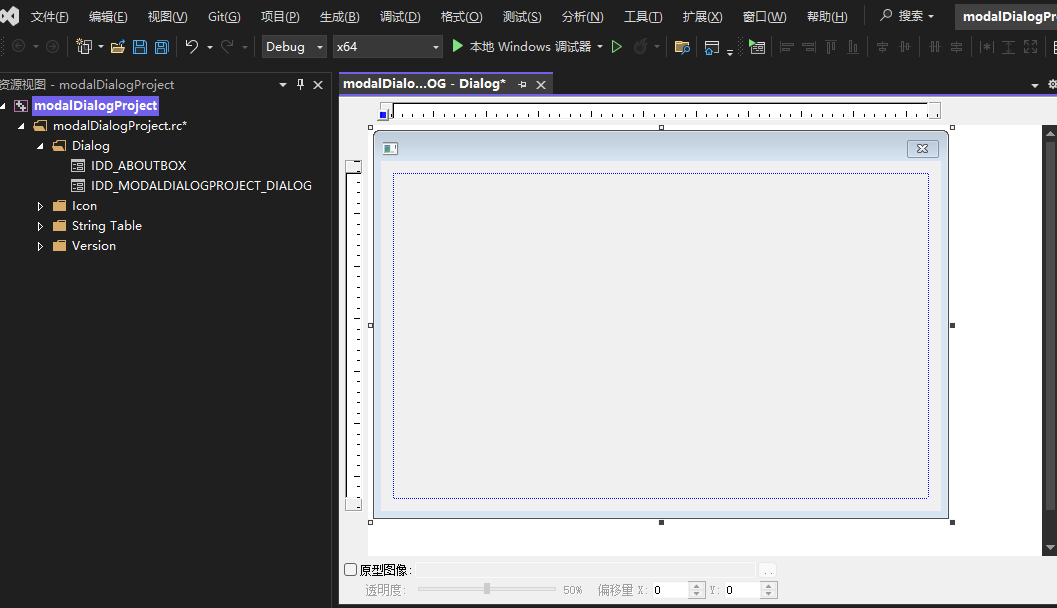
Task: Click the New Project toolbar icon
Action: tap(84, 47)
